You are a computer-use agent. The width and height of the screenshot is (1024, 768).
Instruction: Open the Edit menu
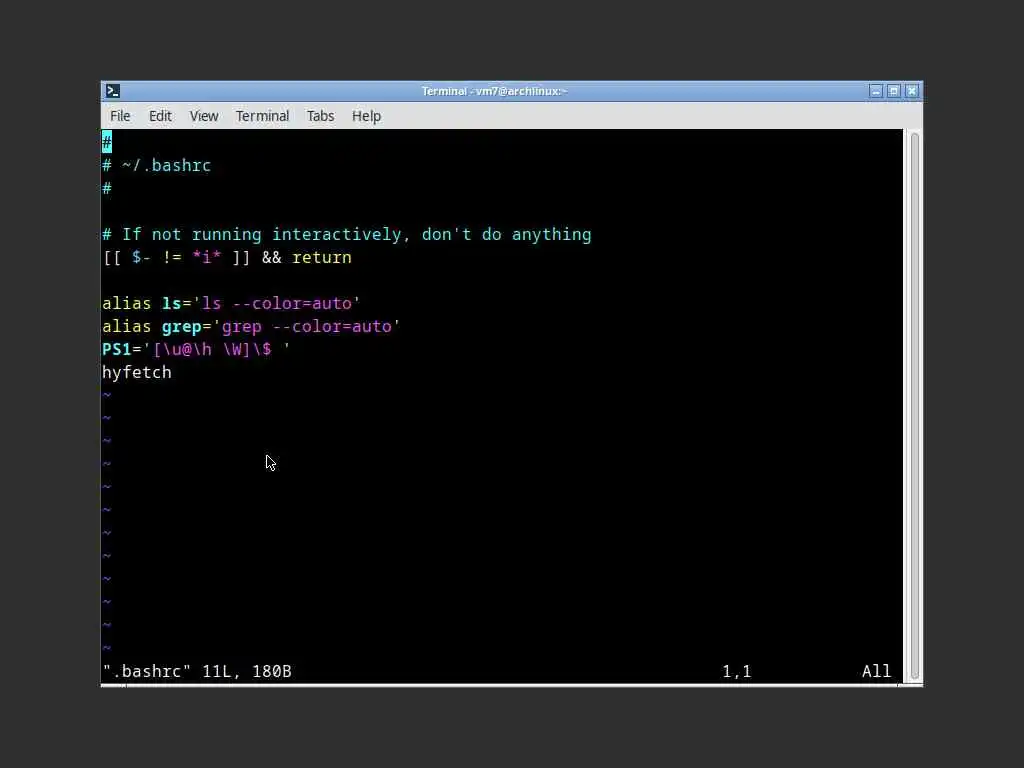(x=160, y=116)
